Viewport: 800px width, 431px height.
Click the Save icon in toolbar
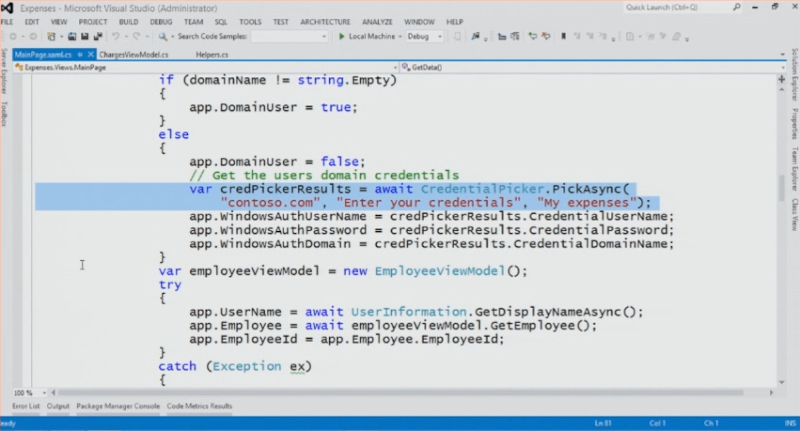[x=85, y=36]
